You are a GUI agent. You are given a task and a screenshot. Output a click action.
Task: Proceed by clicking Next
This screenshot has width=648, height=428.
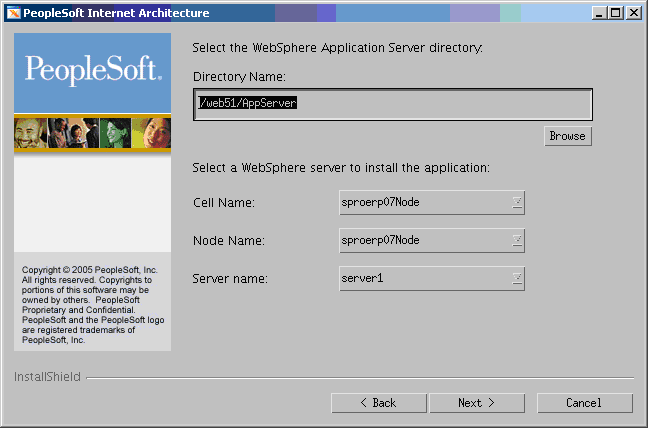(477, 403)
